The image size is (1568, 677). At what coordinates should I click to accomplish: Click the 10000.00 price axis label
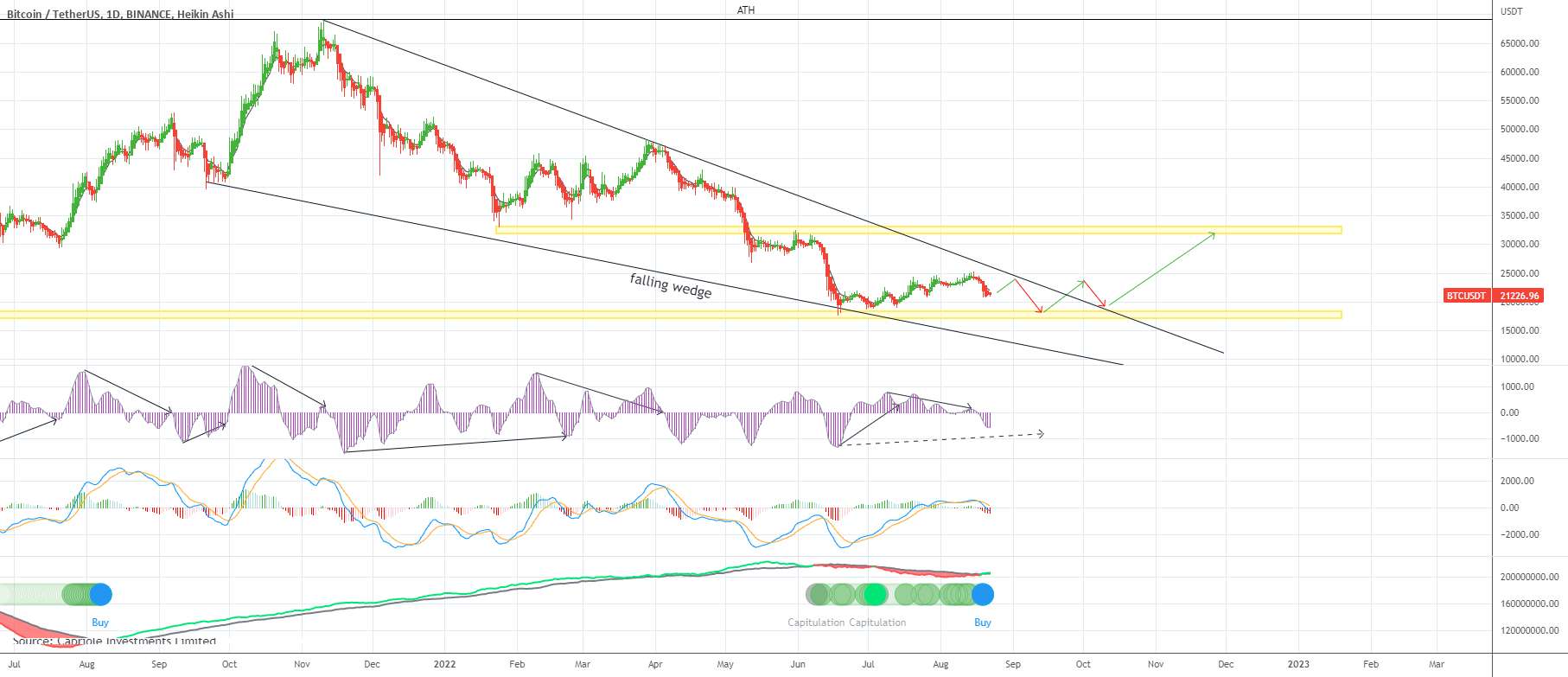(1520, 359)
